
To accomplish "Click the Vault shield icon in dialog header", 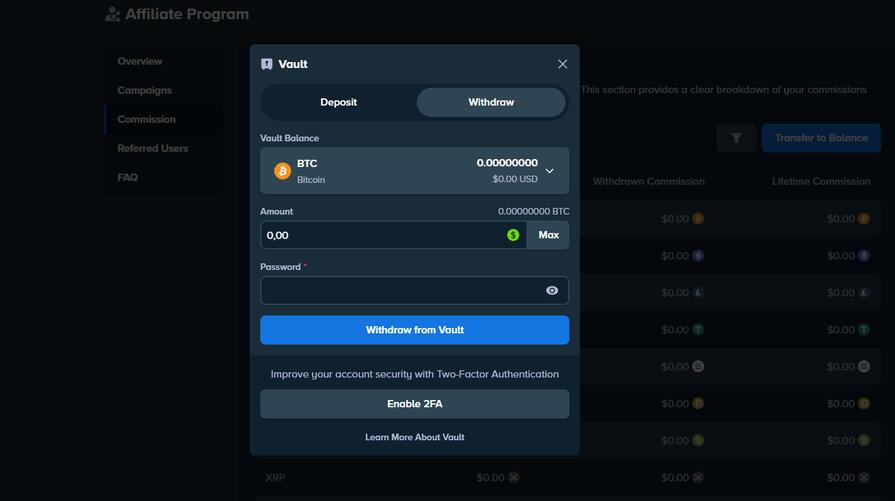I will [267, 64].
